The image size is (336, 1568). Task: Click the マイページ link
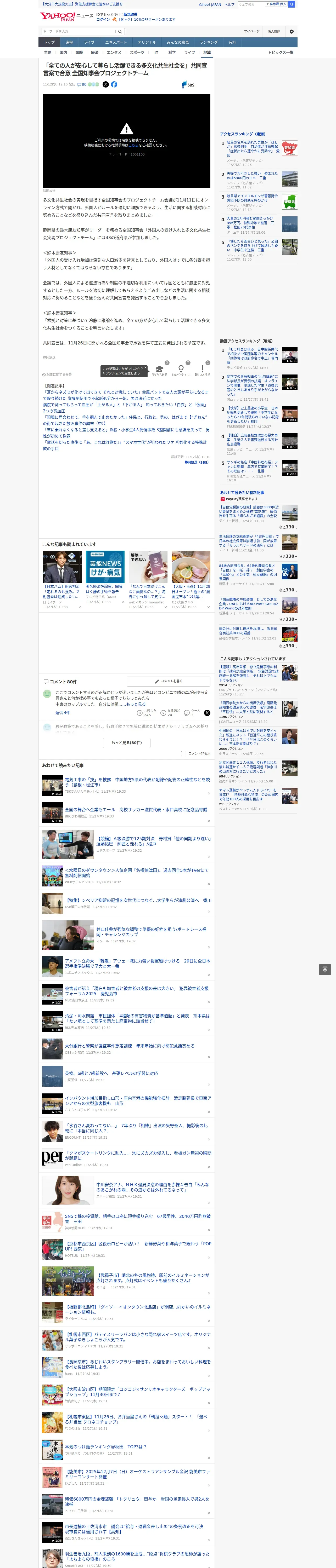(252, 32)
